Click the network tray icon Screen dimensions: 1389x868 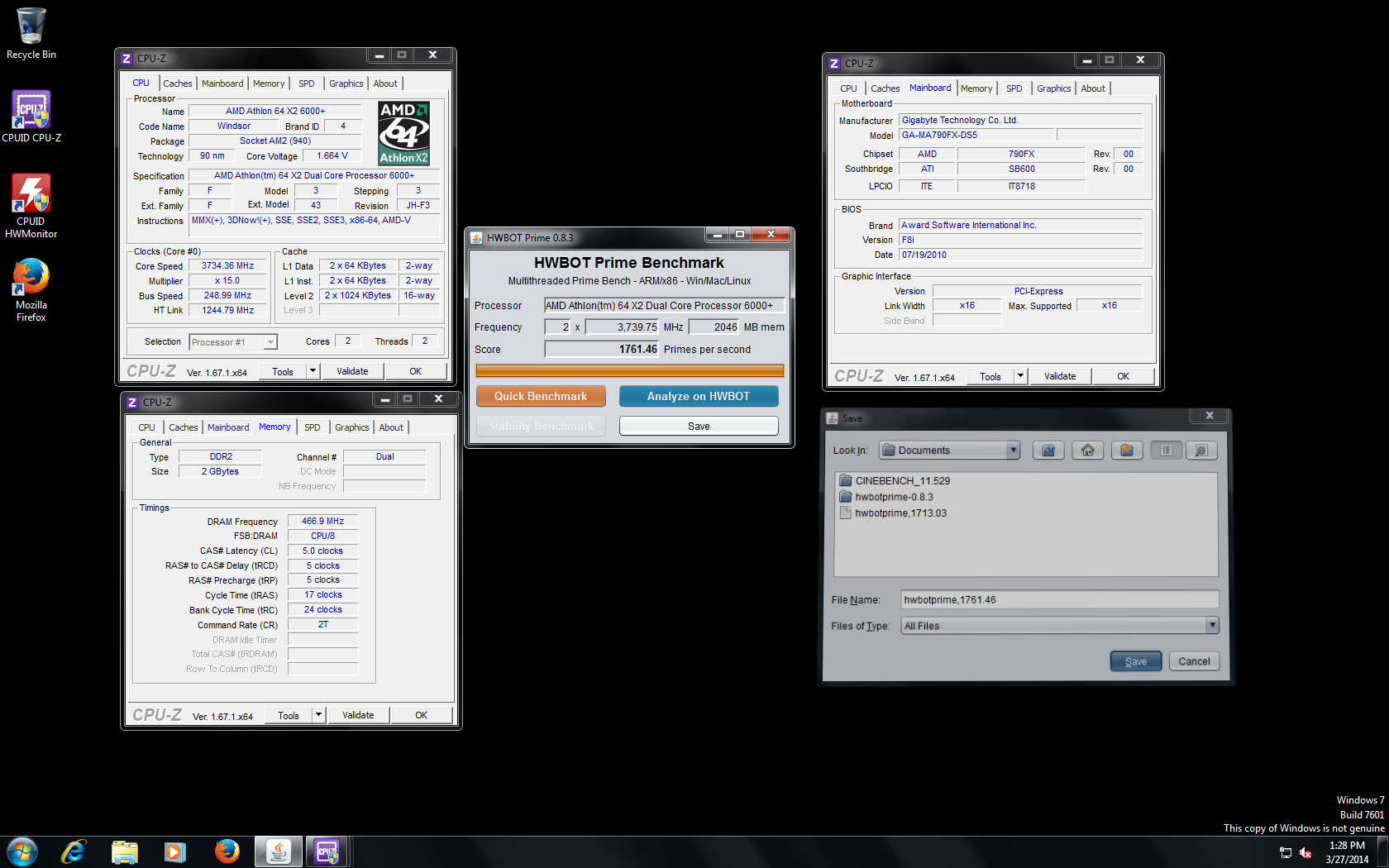[1285, 852]
